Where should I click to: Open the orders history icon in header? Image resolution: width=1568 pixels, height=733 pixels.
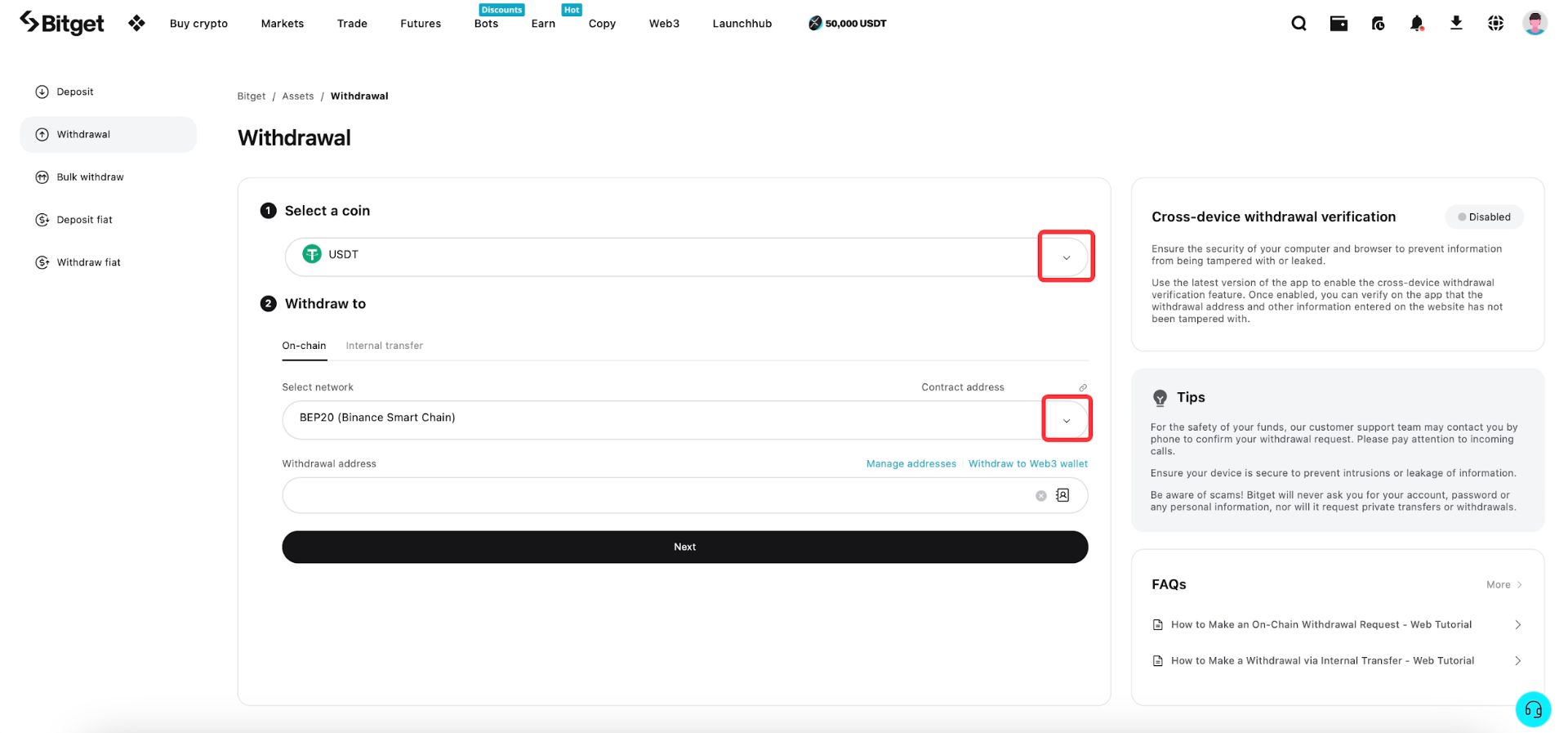pos(1378,23)
